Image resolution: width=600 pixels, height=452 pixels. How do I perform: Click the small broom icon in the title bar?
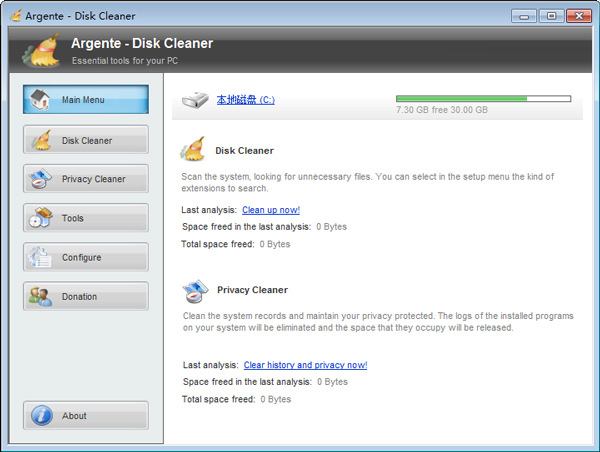(x=16, y=16)
